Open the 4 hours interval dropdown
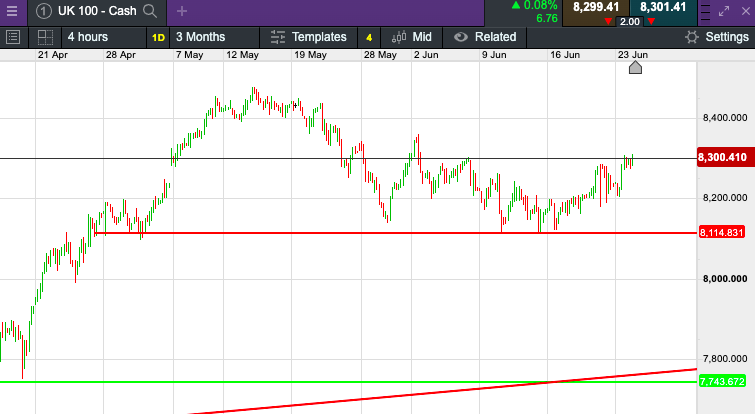This screenshot has height=414, width=755. point(87,37)
